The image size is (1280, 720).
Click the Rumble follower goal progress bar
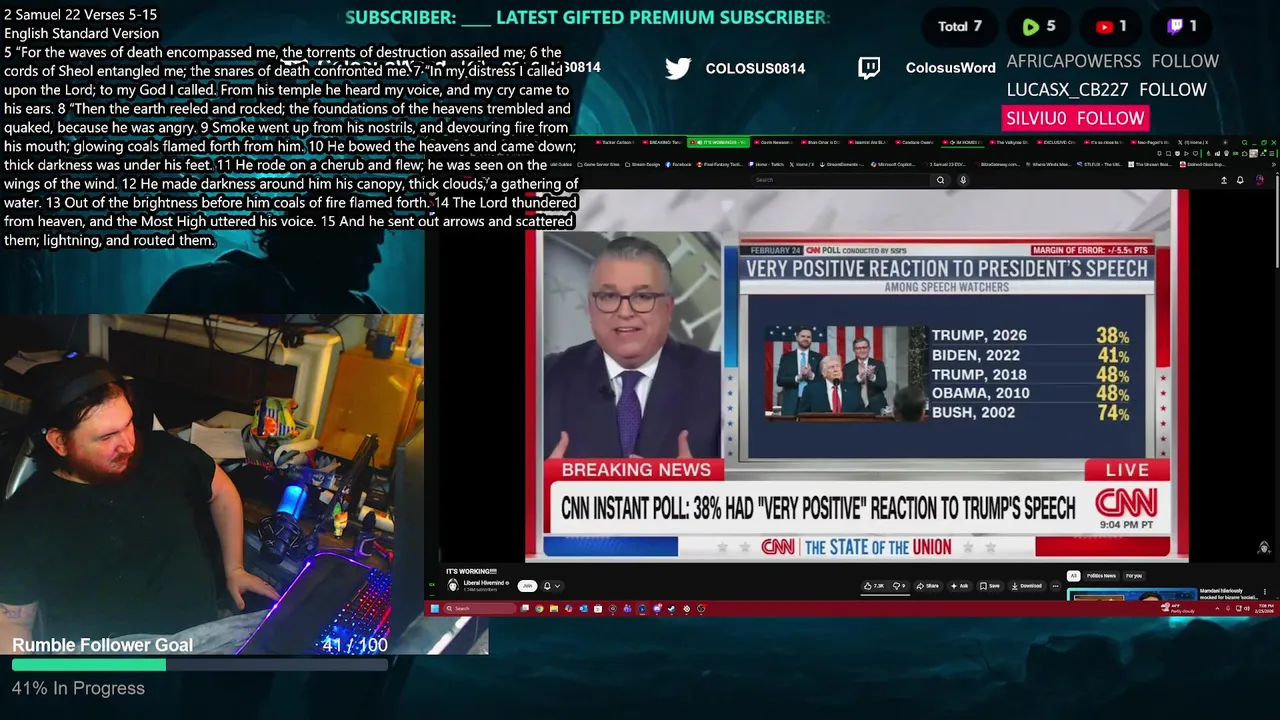pos(200,664)
